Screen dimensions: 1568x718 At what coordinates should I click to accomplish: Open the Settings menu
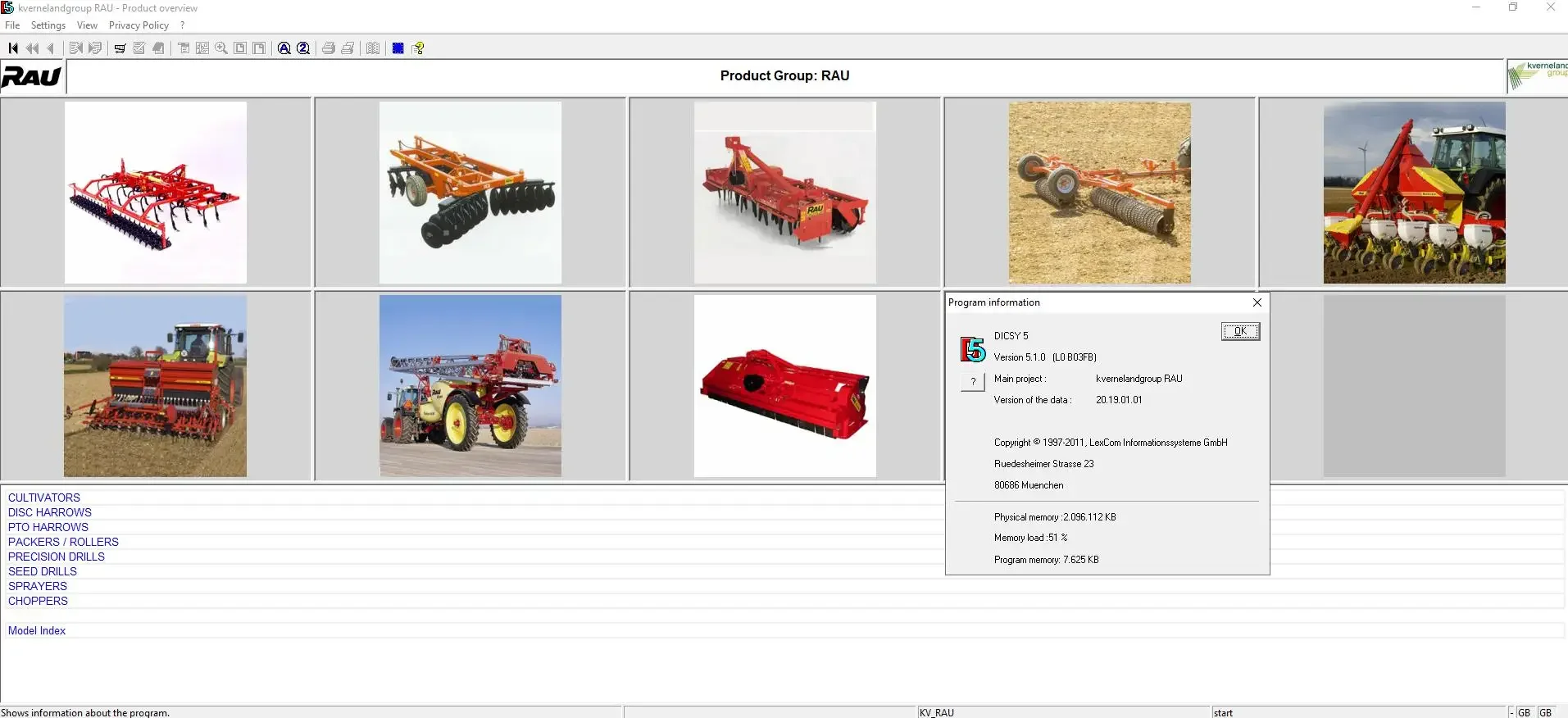click(48, 25)
